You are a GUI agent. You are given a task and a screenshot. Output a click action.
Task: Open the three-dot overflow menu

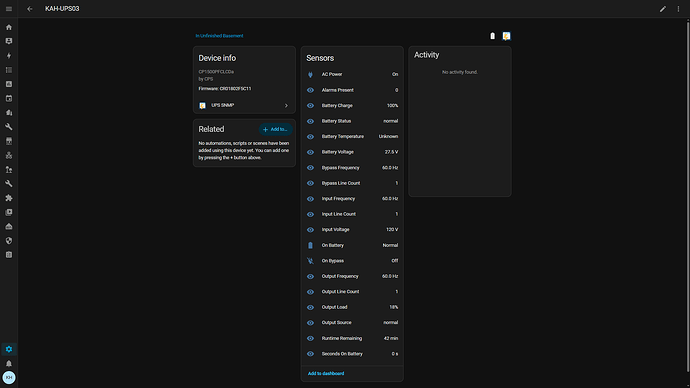[678, 9]
